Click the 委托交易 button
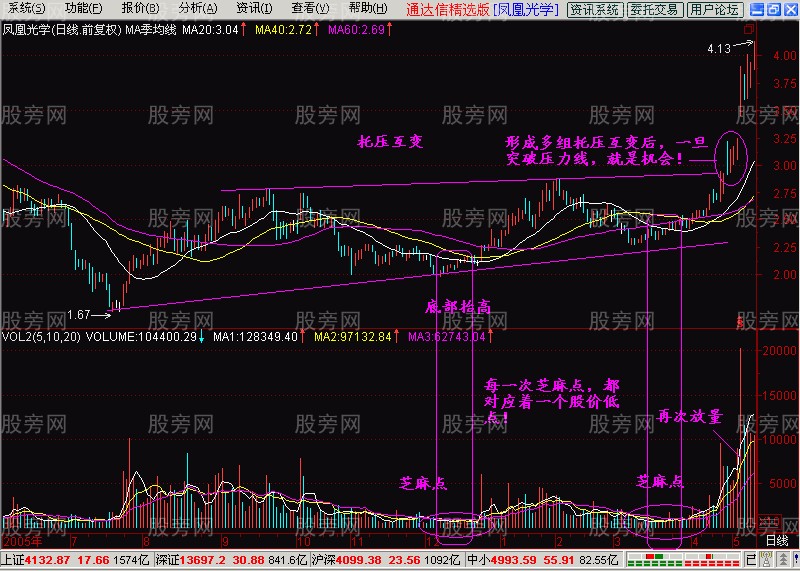This screenshot has height=571, width=800. tap(655, 9)
